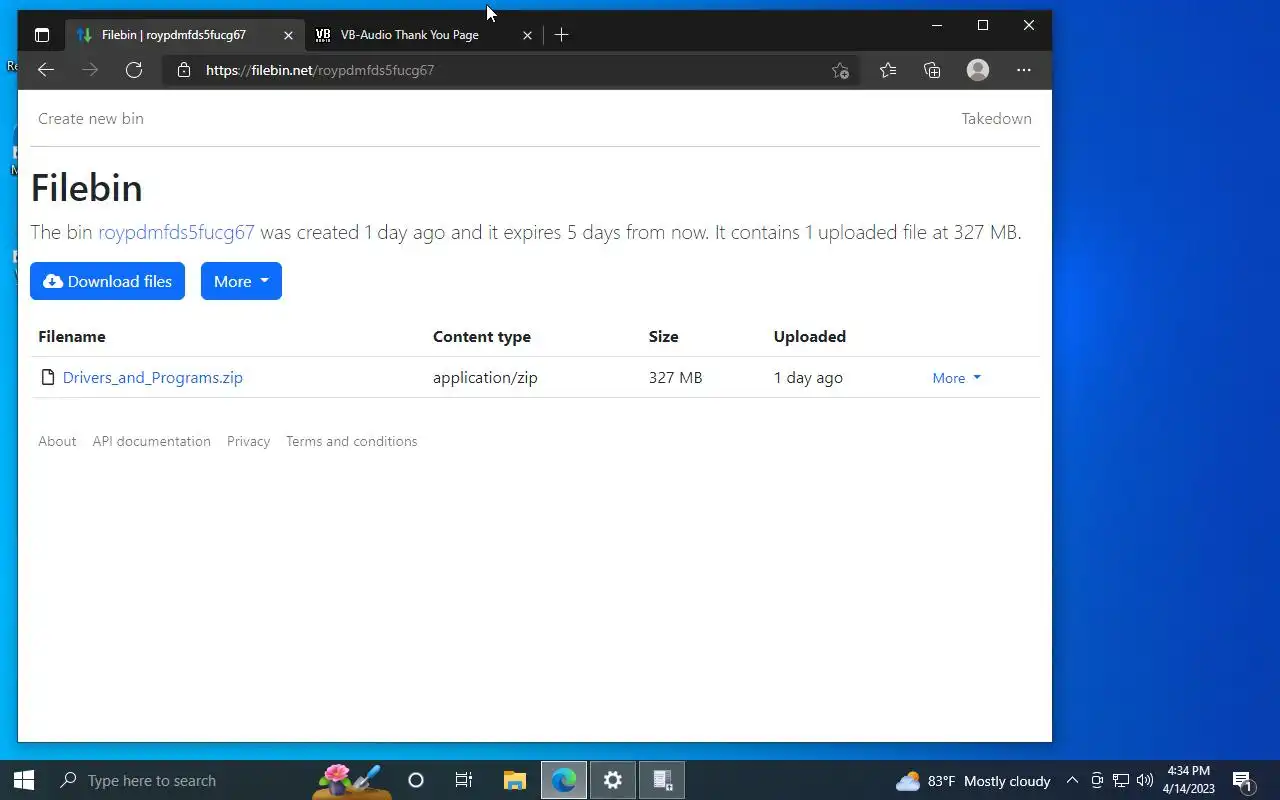
Task: Open the network tray icon
Action: [1121, 780]
